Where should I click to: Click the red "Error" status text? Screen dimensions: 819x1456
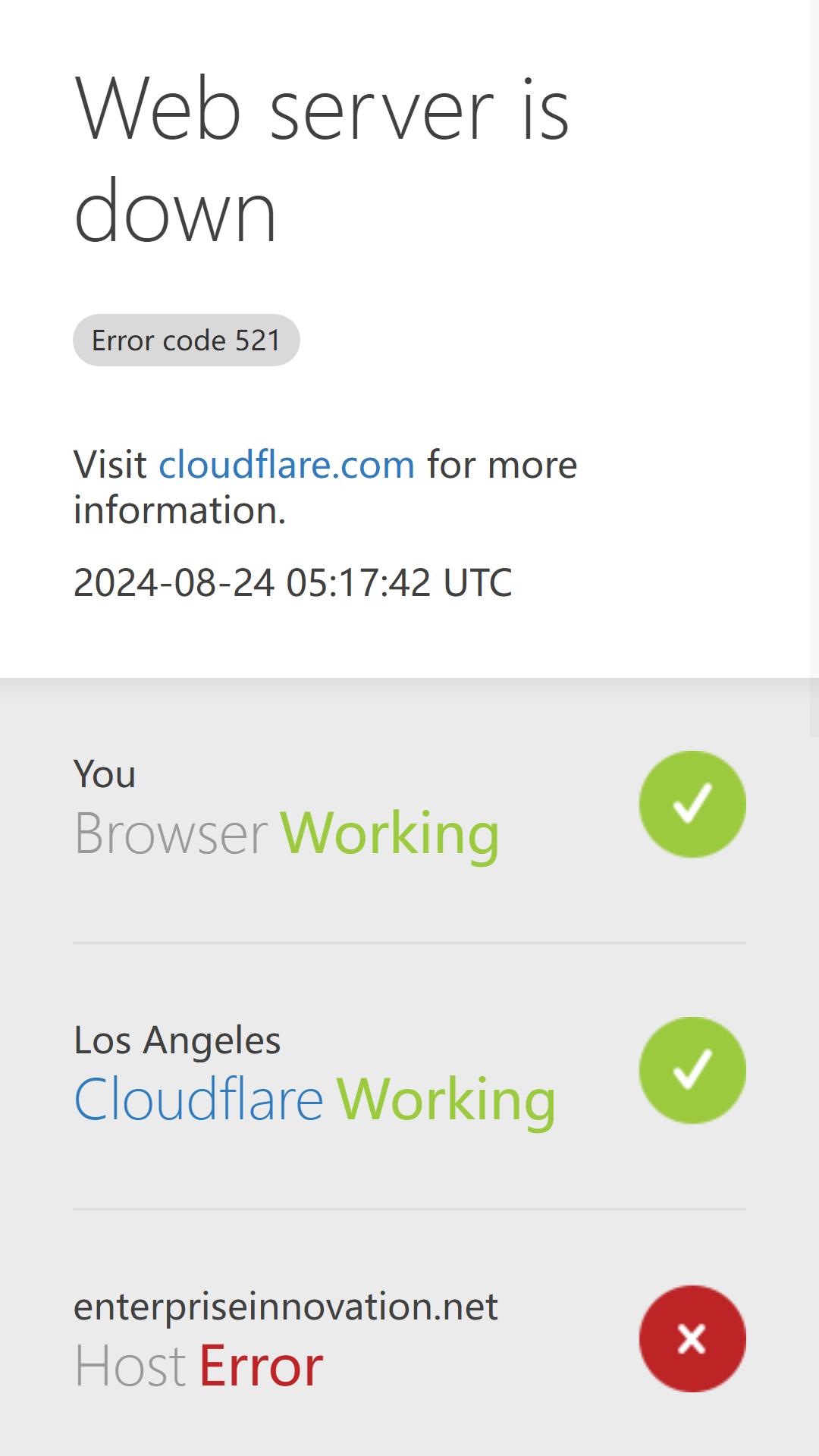point(261,1366)
